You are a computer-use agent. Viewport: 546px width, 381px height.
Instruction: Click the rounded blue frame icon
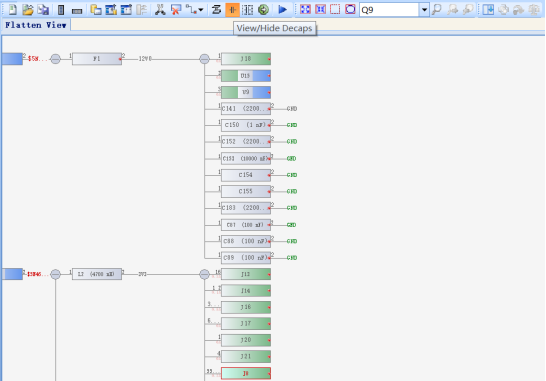(x=350, y=9)
